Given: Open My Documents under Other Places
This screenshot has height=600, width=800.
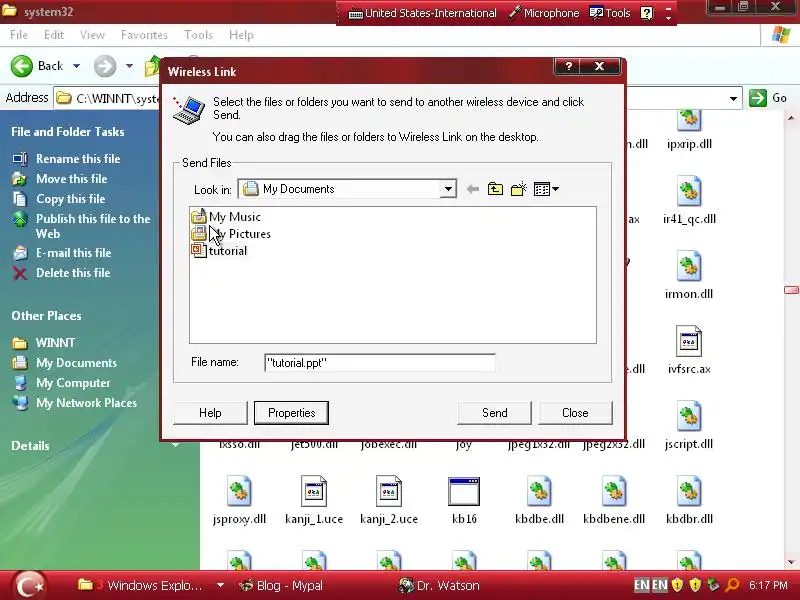Looking at the screenshot, I should (x=76, y=363).
